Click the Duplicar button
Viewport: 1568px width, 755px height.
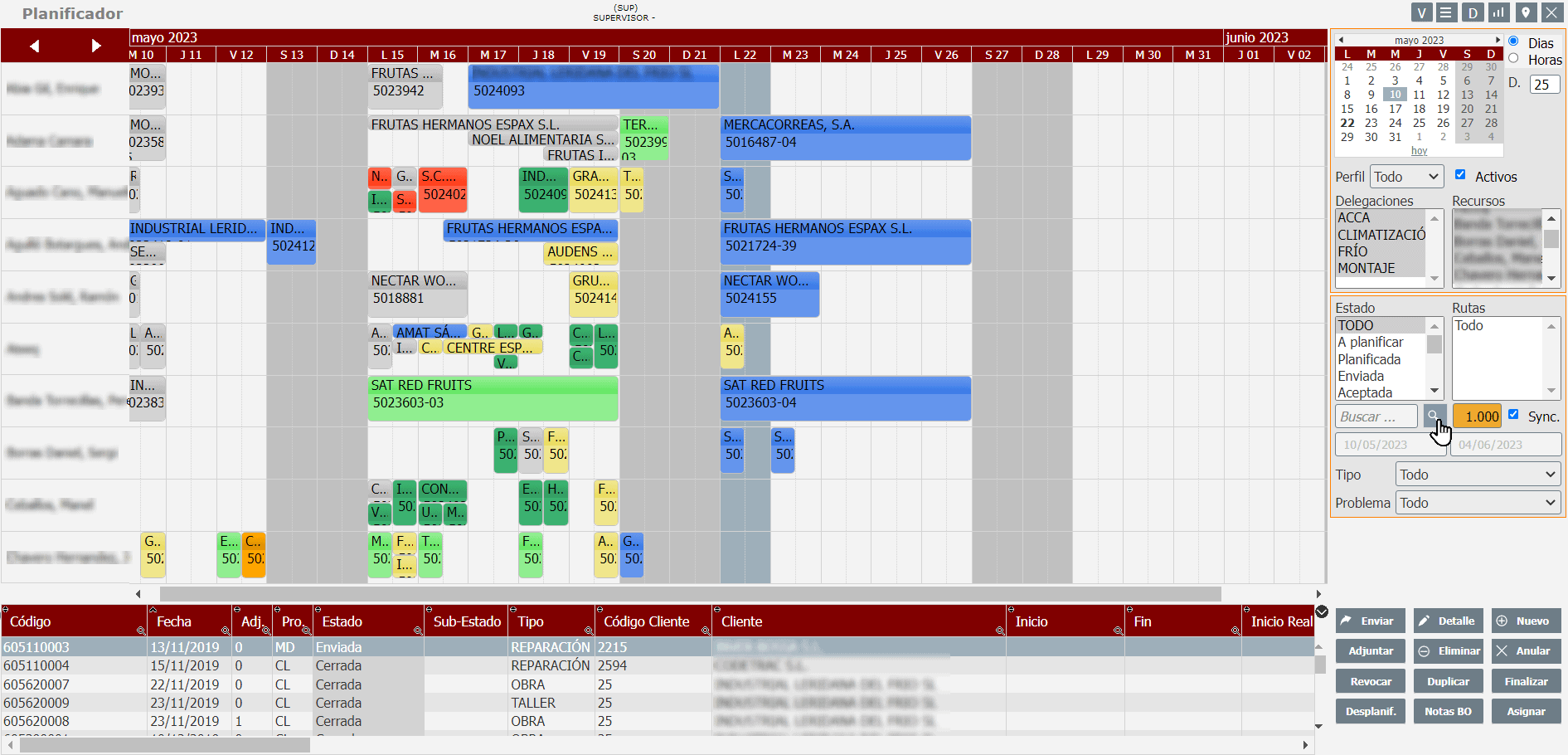tap(1449, 681)
